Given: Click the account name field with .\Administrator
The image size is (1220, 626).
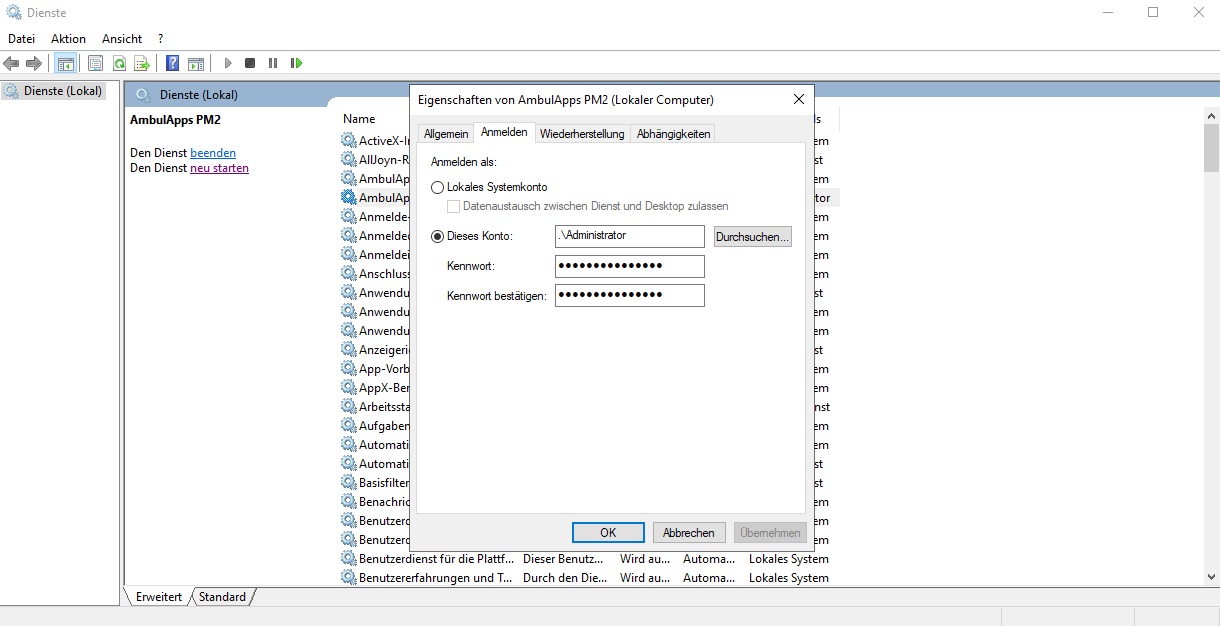Looking at the screenshot, I should 630,236.
